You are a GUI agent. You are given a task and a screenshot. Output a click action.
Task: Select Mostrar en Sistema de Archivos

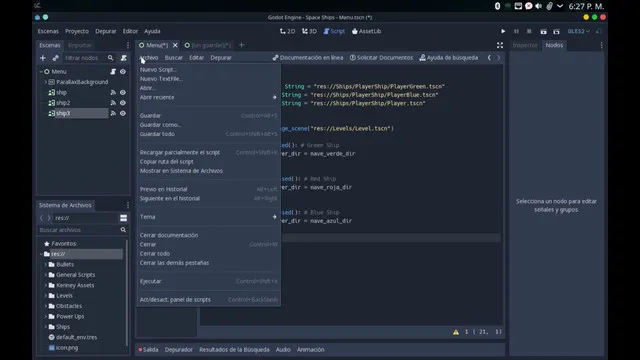point(209,171)
